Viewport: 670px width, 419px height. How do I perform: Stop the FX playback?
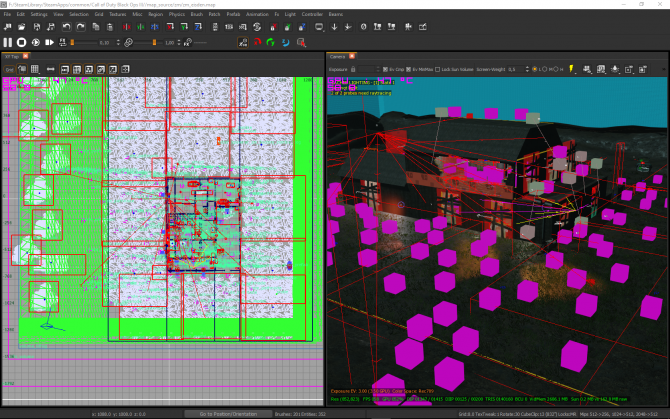(21, 42)
